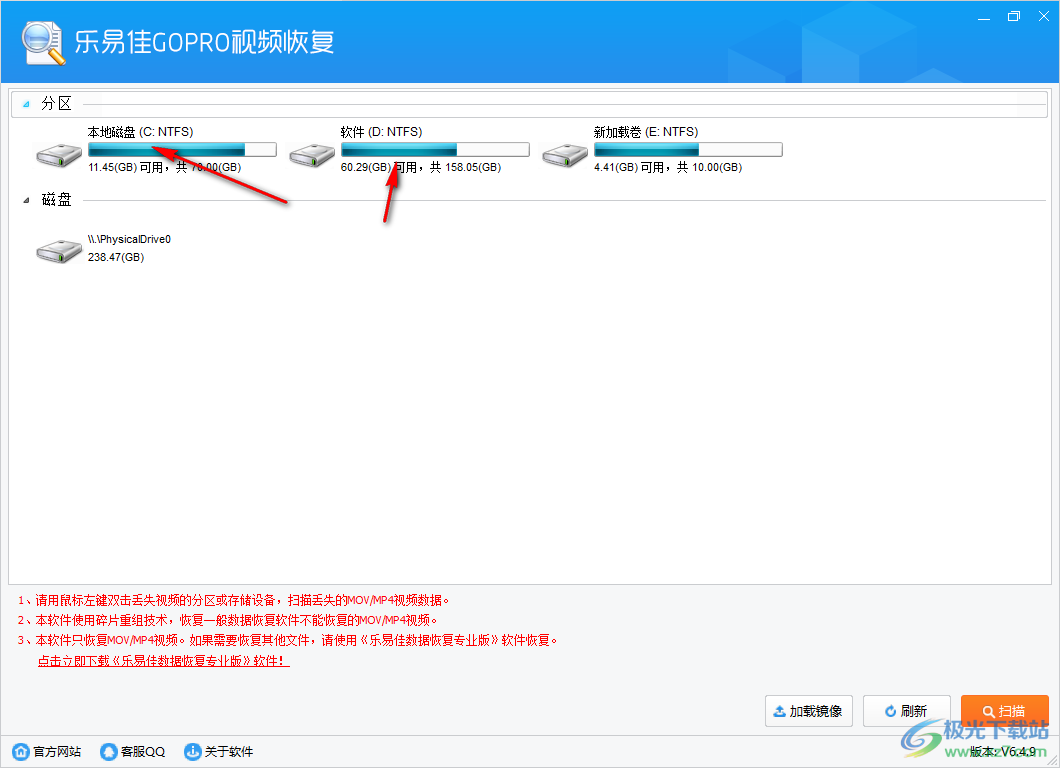The image size is (1060, 768).
Task: Select the D: software drive icon
Action: point(312,155)
